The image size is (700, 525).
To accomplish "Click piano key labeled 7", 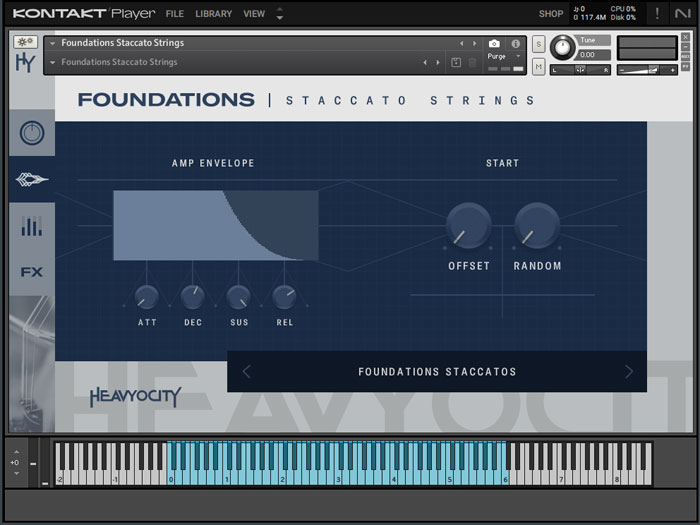I will point(562,479).
